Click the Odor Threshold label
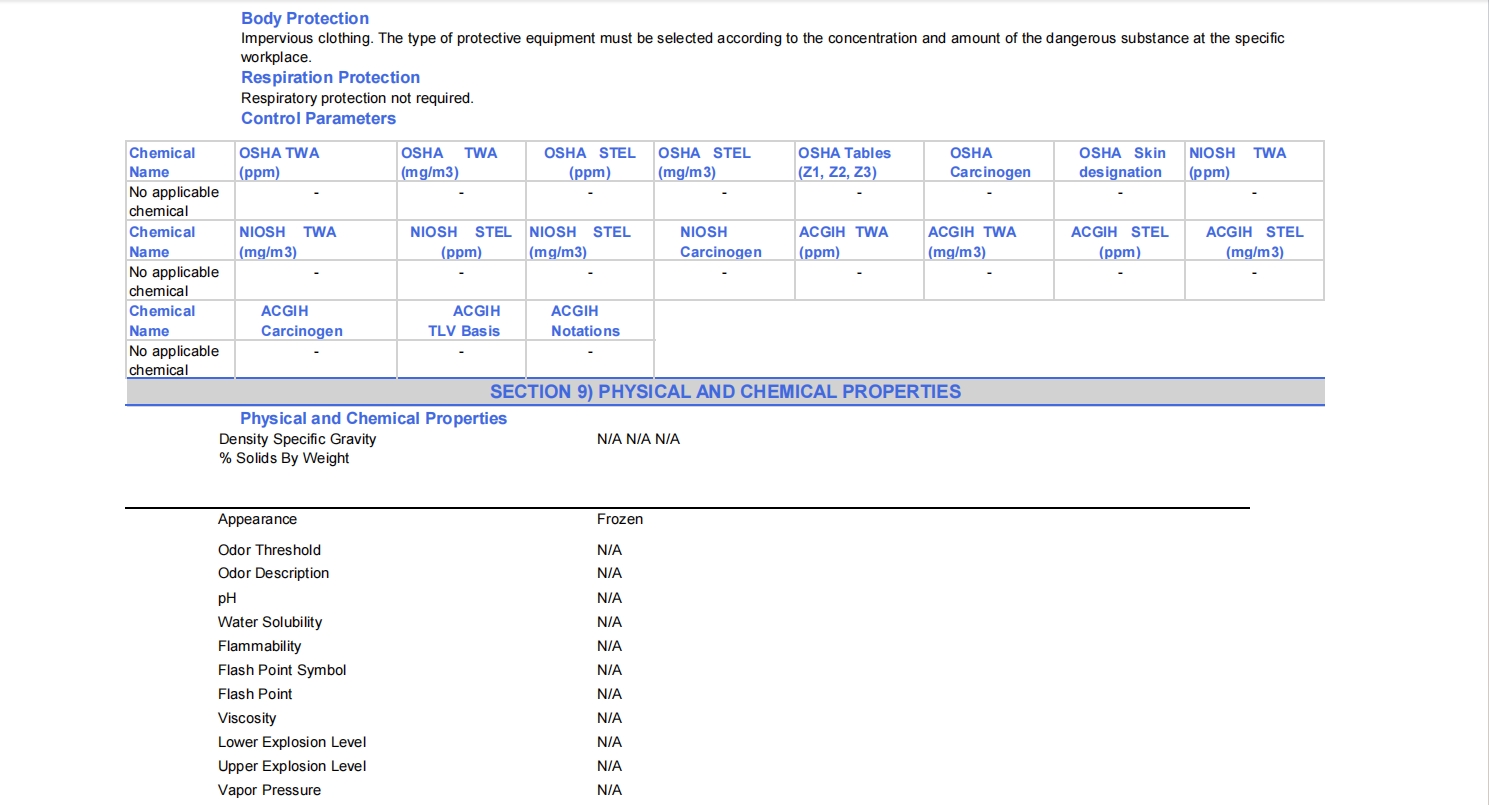1489x805 pixels. point(269,550)
